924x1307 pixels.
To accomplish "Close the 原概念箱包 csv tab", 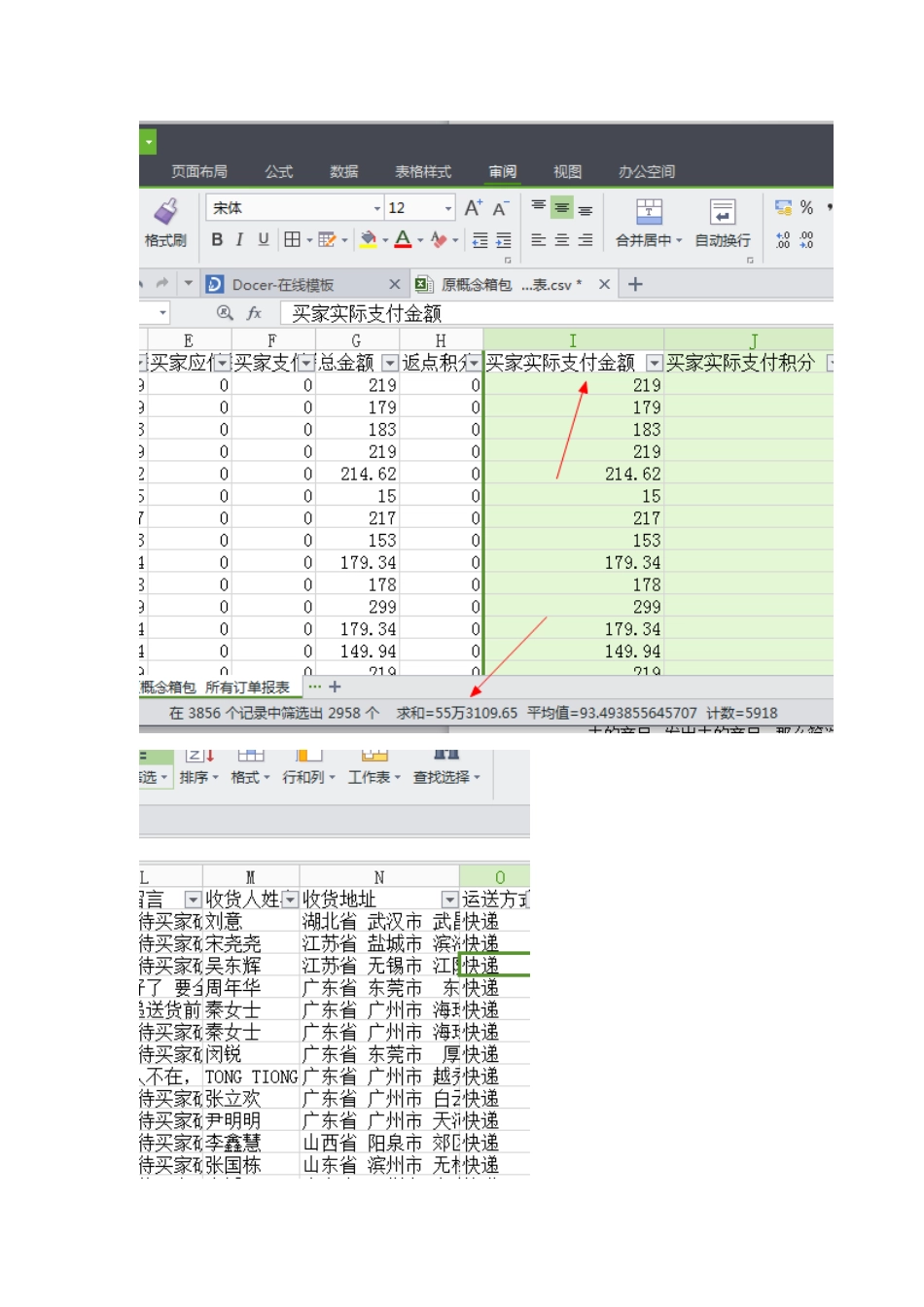I will point(604,284).
